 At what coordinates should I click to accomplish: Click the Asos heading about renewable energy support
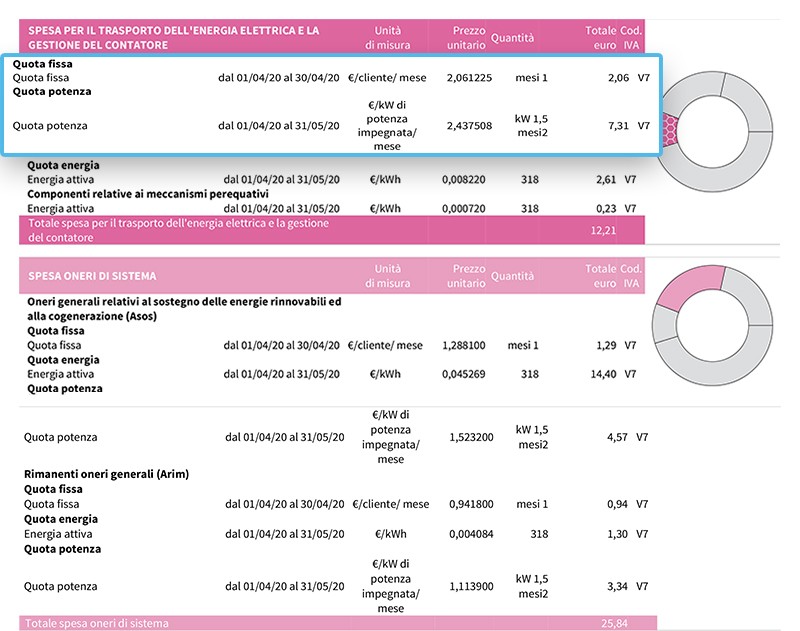tap(183, 309)
